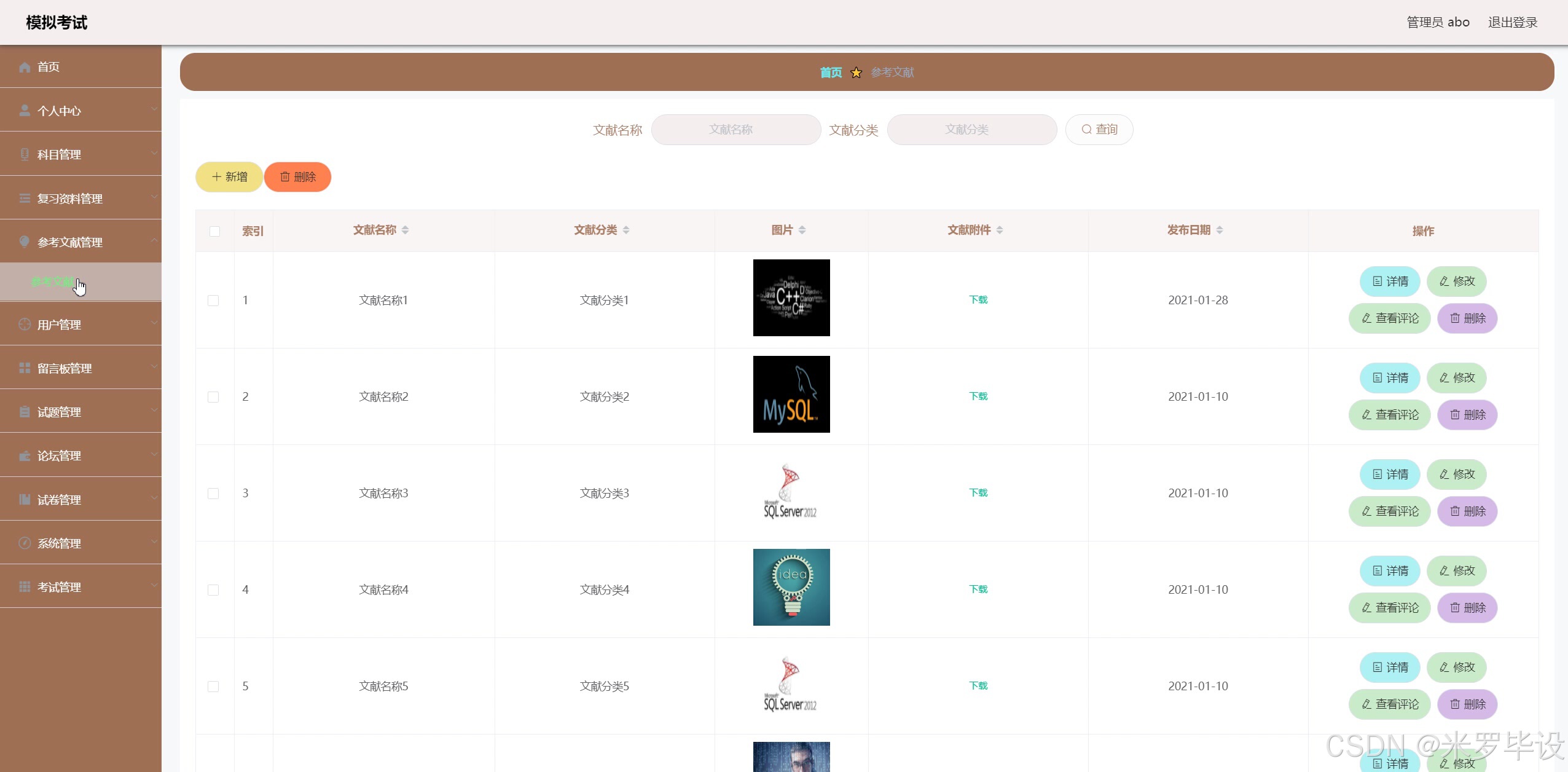Screen dimensions: 1568x772
Task: Toggle the select-all header checkbox
Action: 214,231
